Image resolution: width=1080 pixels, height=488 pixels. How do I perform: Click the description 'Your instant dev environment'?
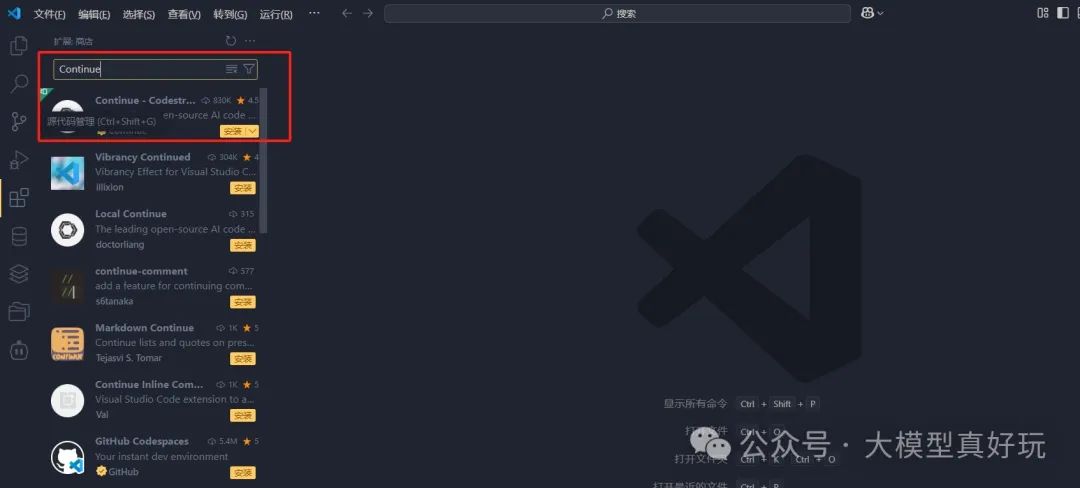click(x=161, y=456)
